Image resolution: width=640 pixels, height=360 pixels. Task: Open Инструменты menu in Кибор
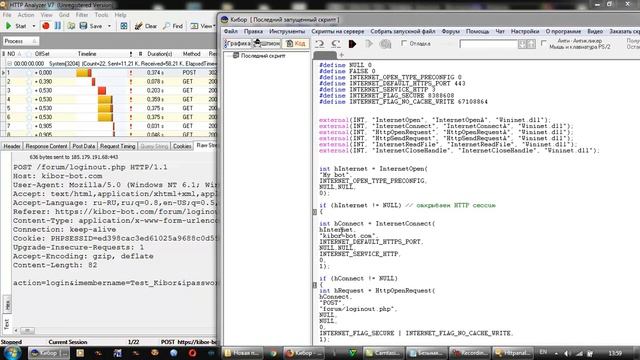click(287, 31)
